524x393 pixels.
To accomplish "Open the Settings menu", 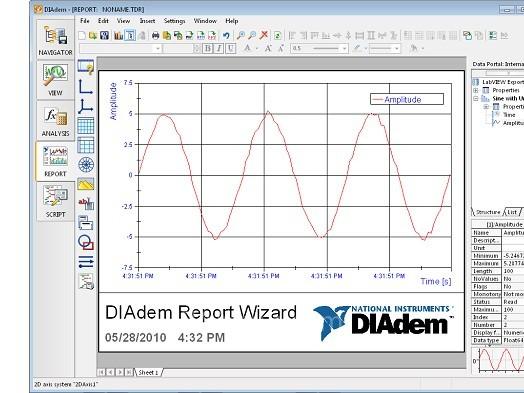I will coord(174,21).
